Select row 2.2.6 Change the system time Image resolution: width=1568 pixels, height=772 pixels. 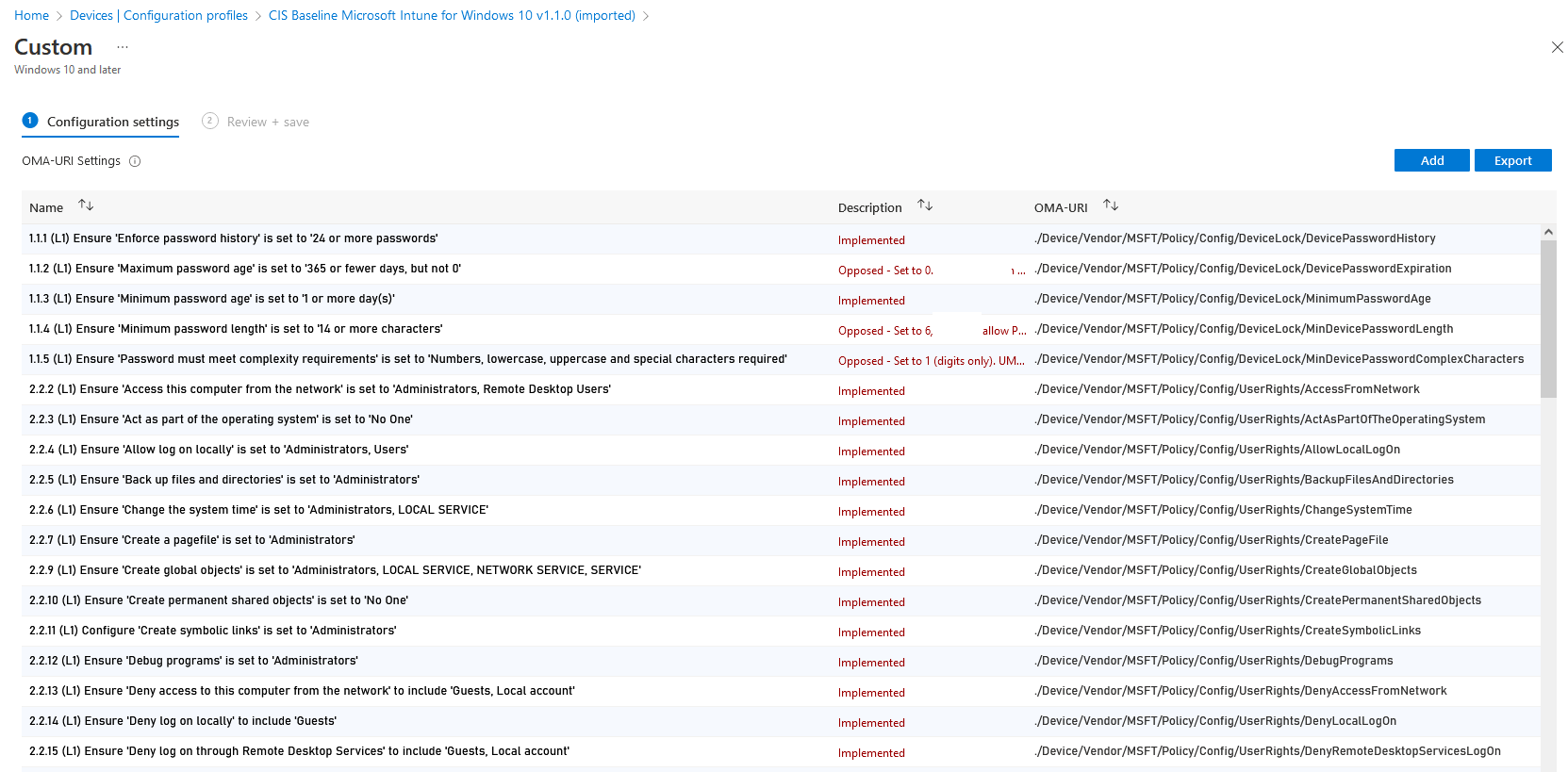[x=782, y=510]
